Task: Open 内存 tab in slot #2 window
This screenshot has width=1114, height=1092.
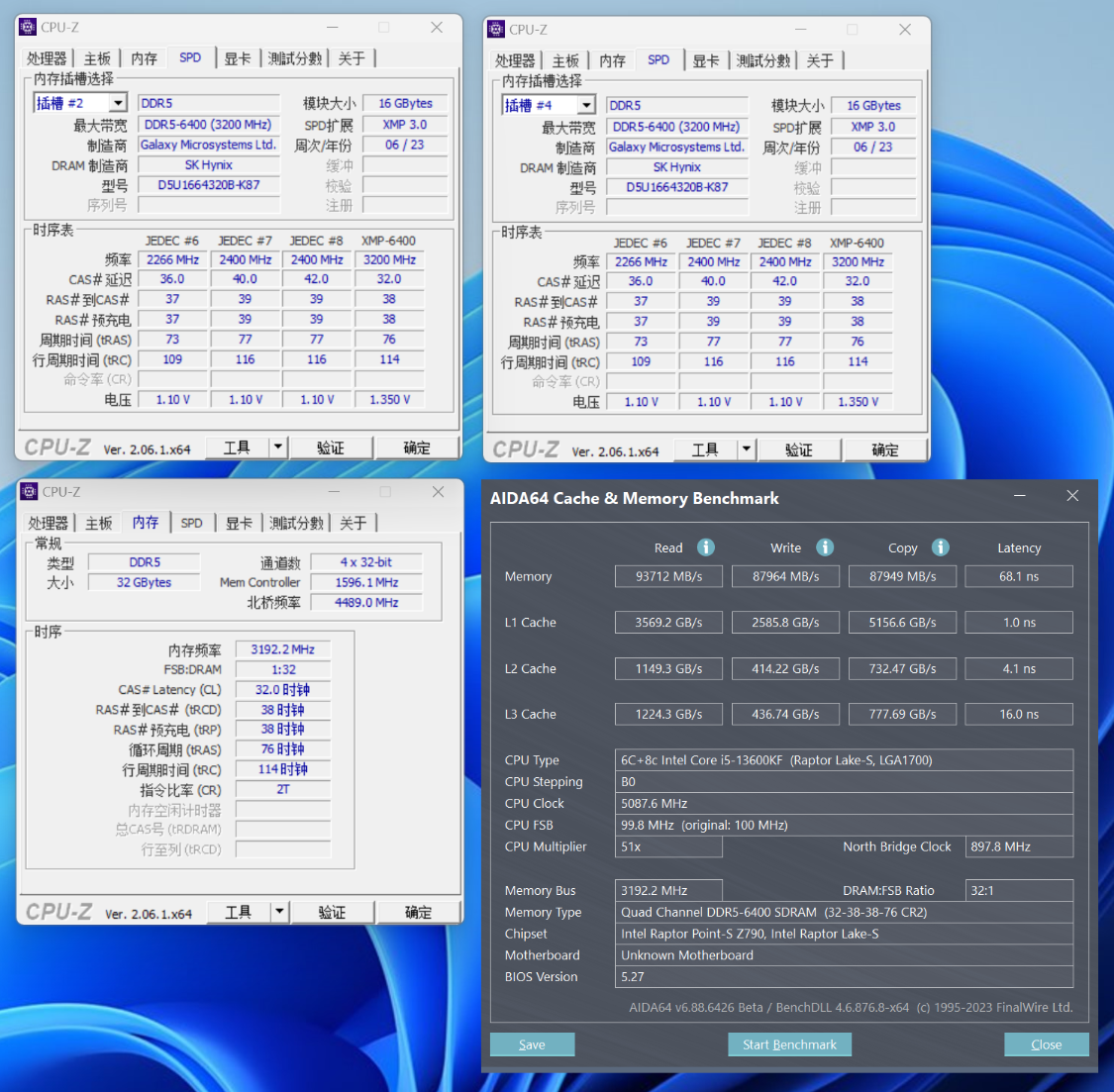Action: (x=145, y=58)
